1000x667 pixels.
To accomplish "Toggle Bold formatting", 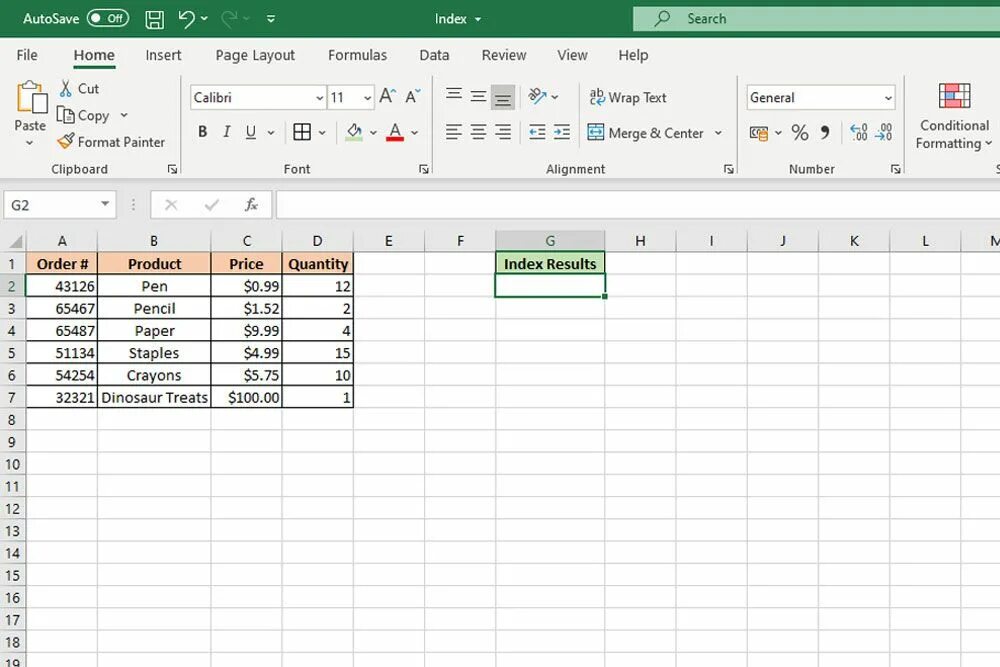I will 203,132.
